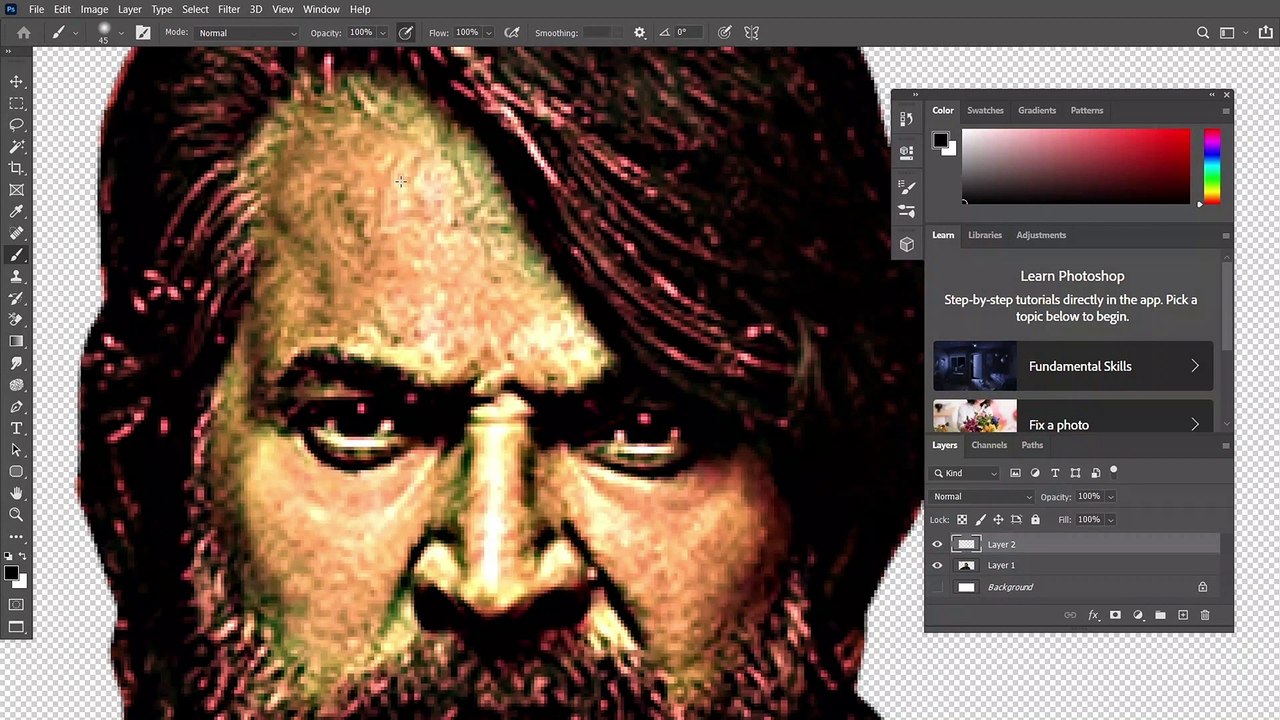Select the History Brush tool

click(16, 298)
